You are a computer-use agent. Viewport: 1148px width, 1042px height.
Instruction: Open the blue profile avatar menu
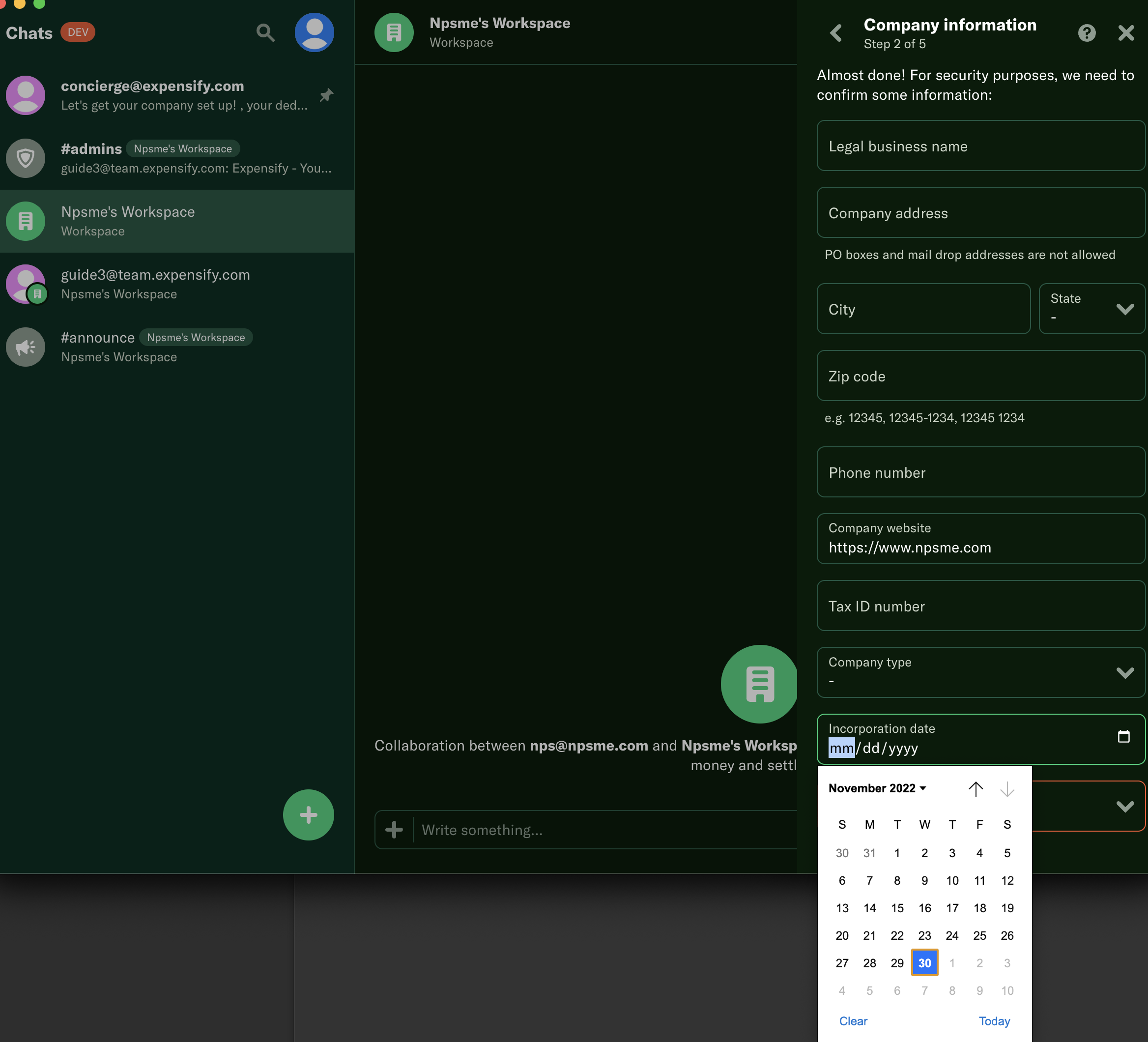[315, 32]
